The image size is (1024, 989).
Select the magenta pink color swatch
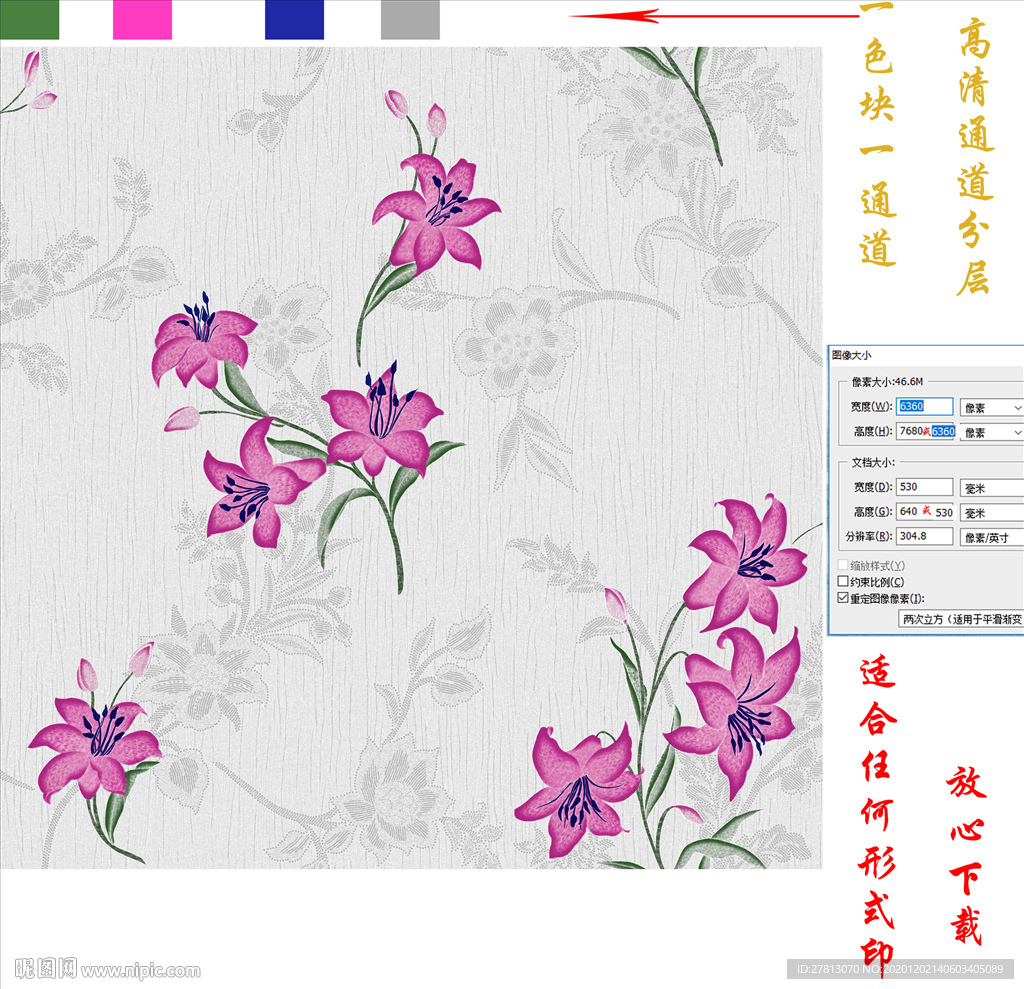tap(142, 19)
